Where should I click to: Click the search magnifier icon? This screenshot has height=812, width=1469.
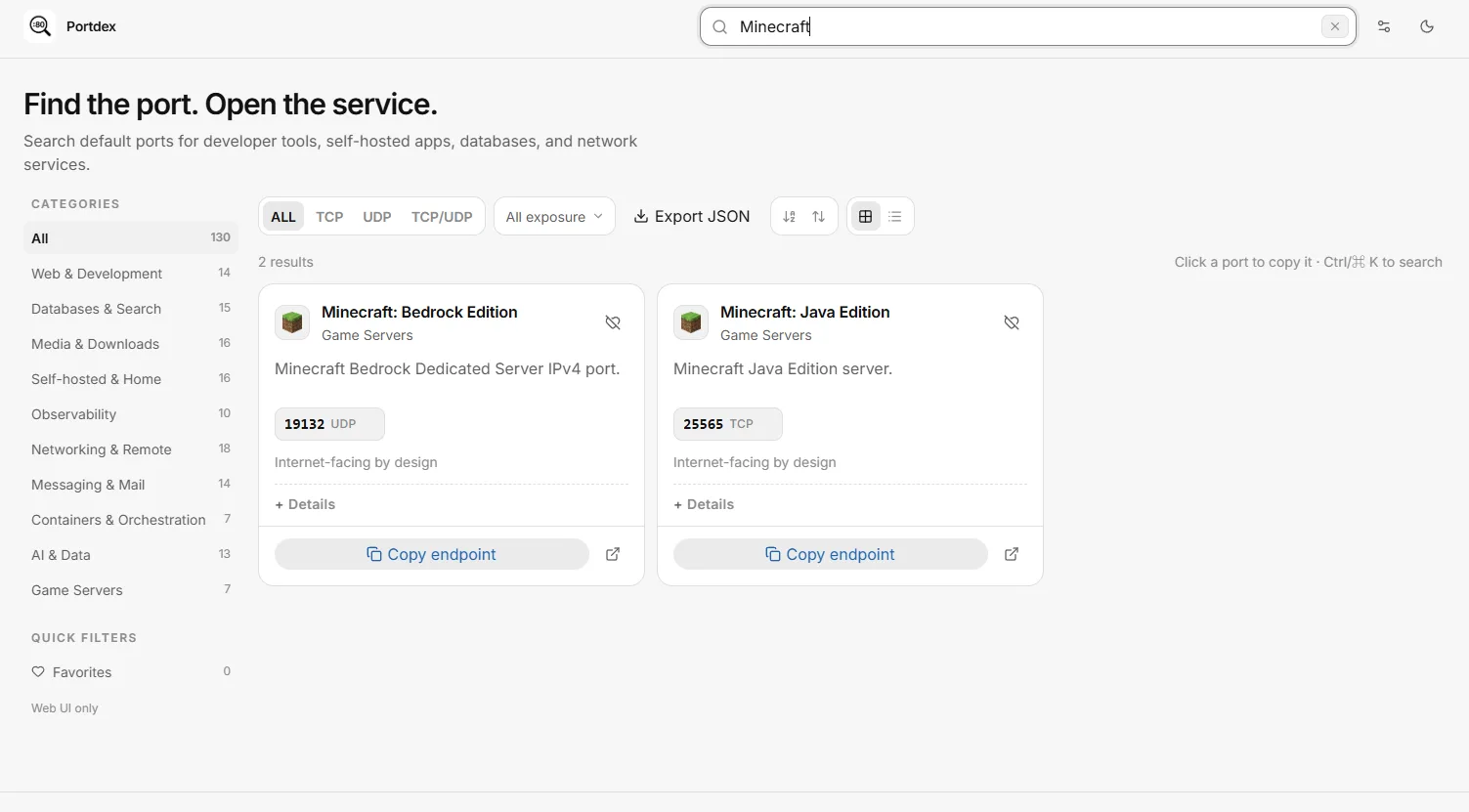[720, 27]
